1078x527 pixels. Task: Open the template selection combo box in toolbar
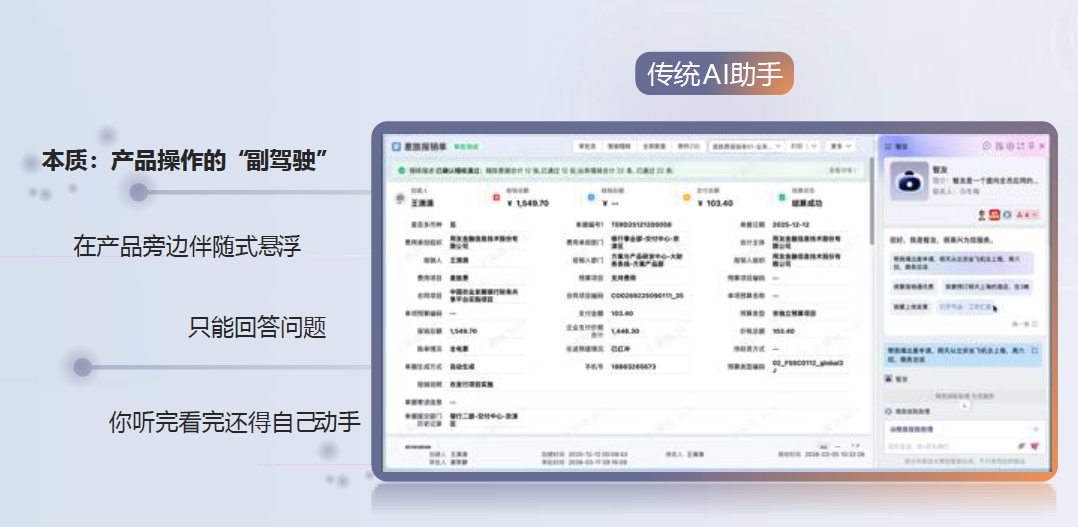tap(744, 146)
